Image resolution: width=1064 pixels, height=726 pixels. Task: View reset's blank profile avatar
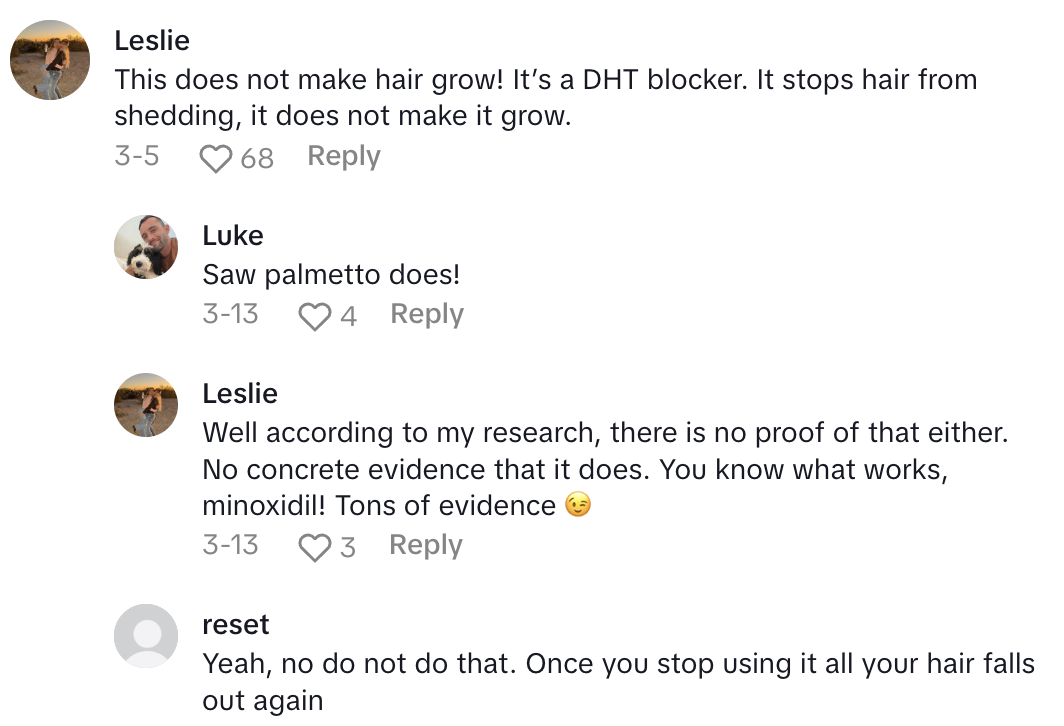point(145,636)
